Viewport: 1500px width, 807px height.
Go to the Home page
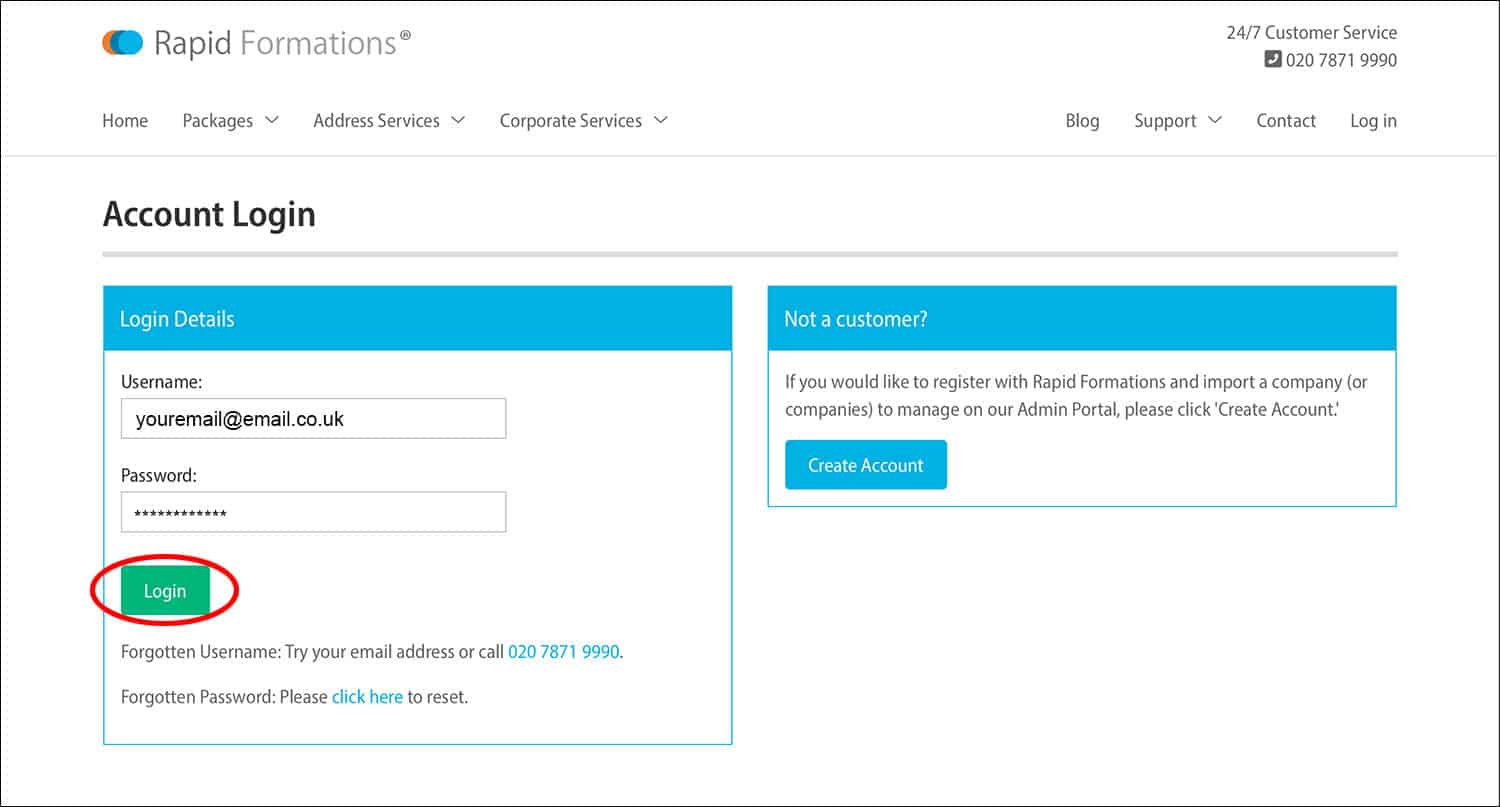[125, 121]
